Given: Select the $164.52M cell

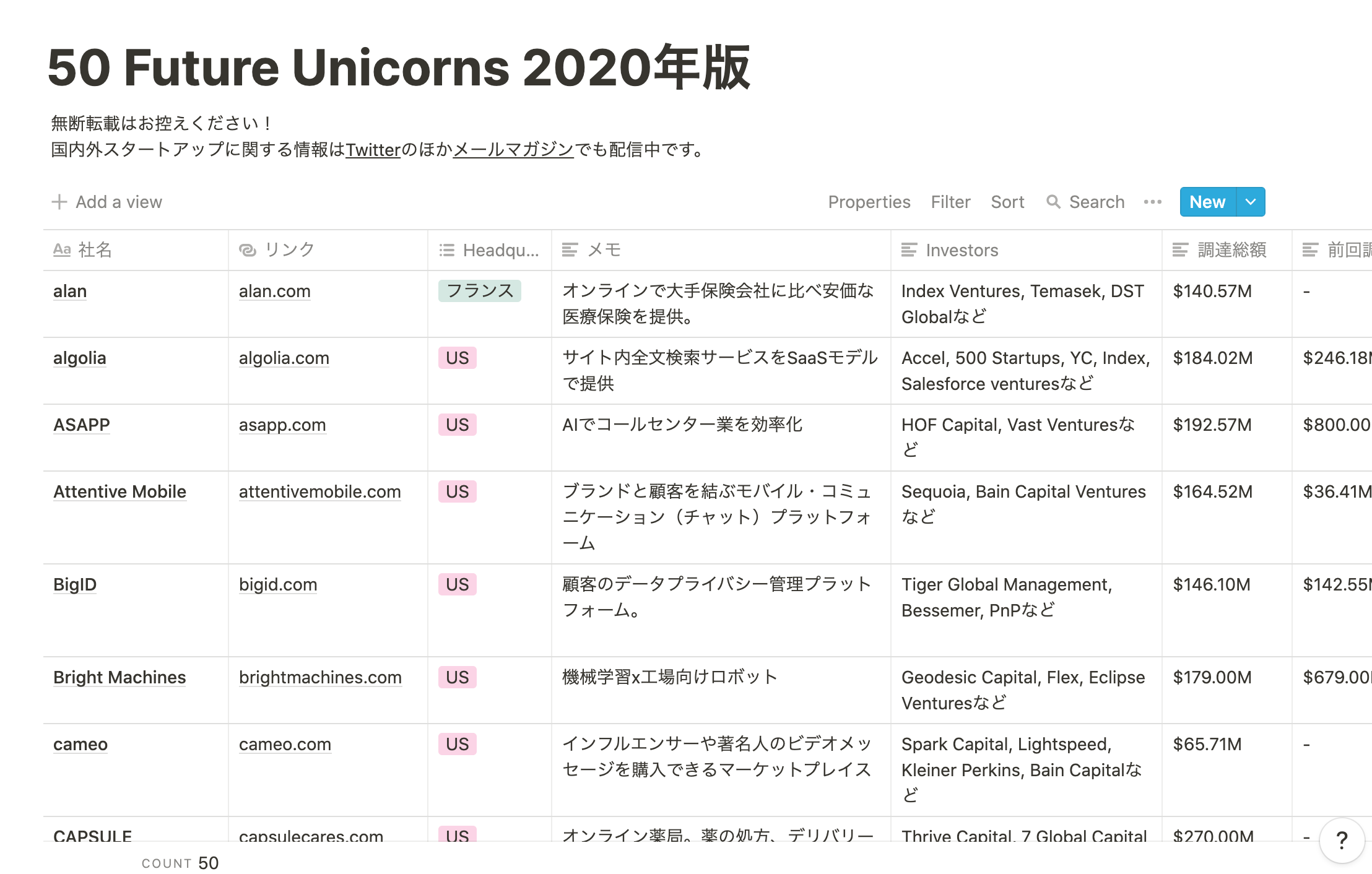Looking at the screenshot, I should pyautogui.click(x=1227, y=517).
